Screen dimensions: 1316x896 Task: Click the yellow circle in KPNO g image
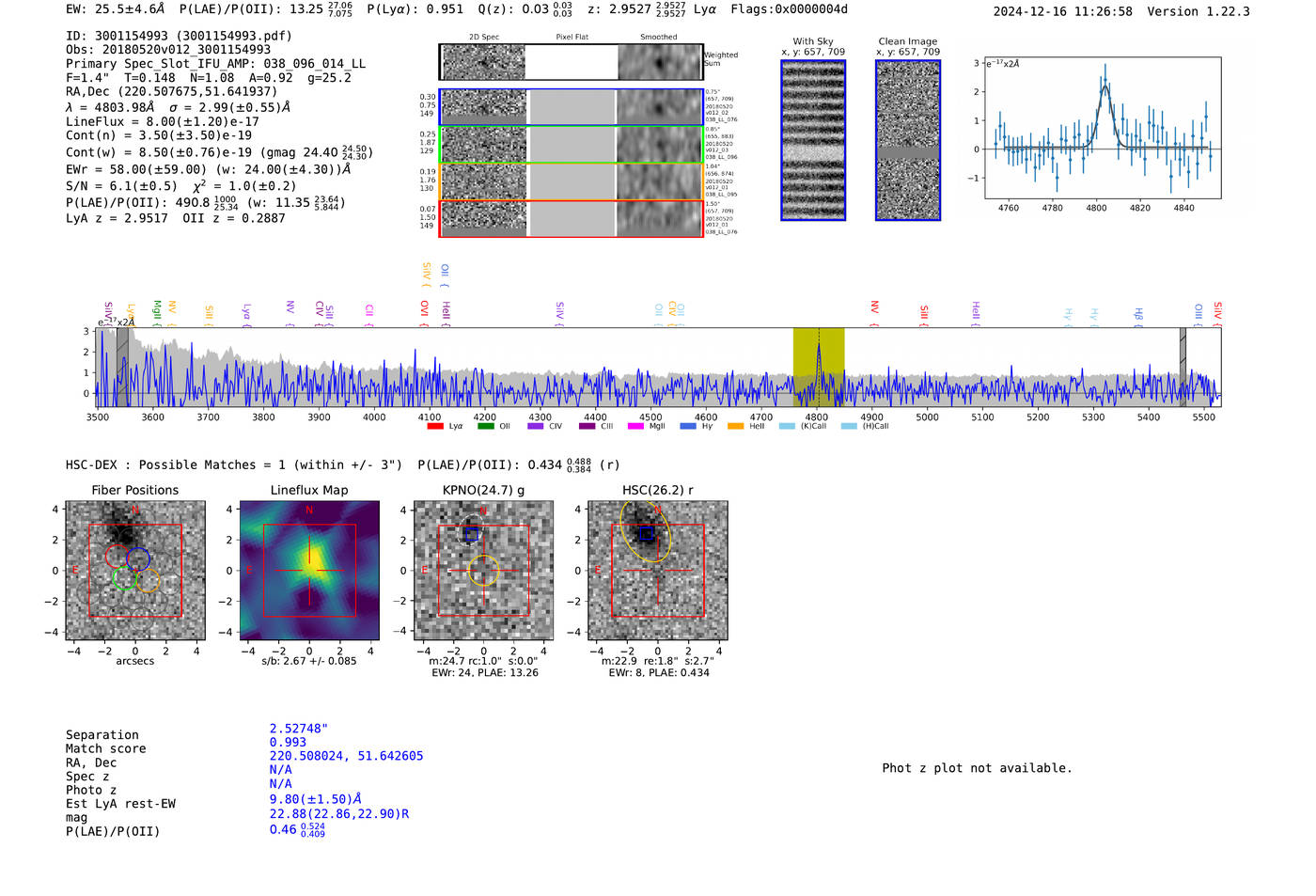(483, 570)
